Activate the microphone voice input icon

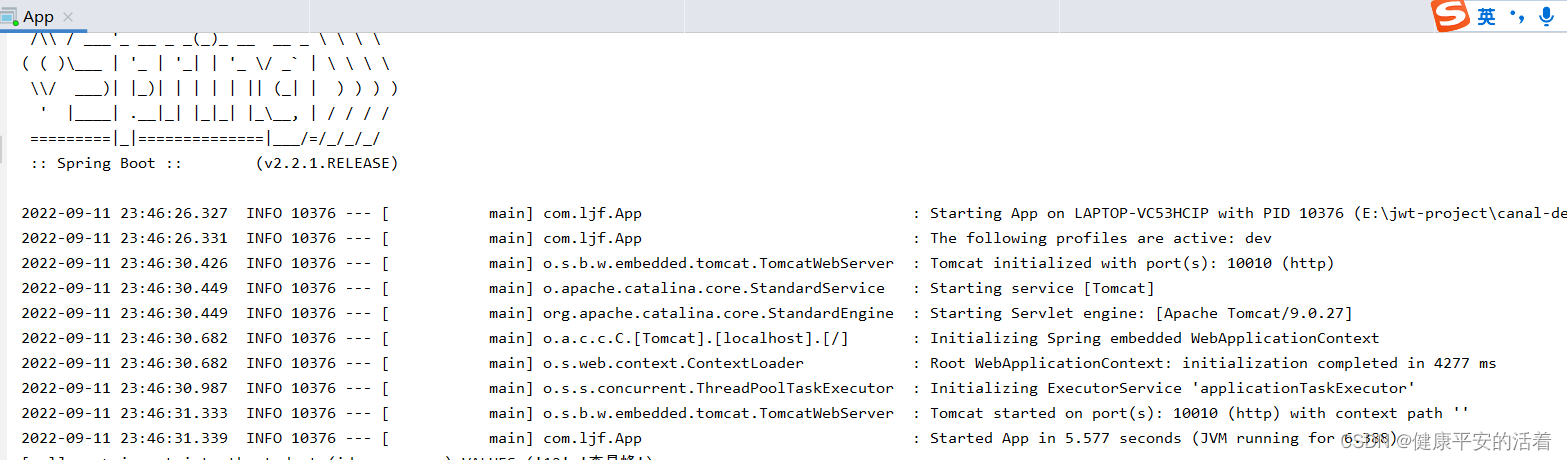point(1547,17)
